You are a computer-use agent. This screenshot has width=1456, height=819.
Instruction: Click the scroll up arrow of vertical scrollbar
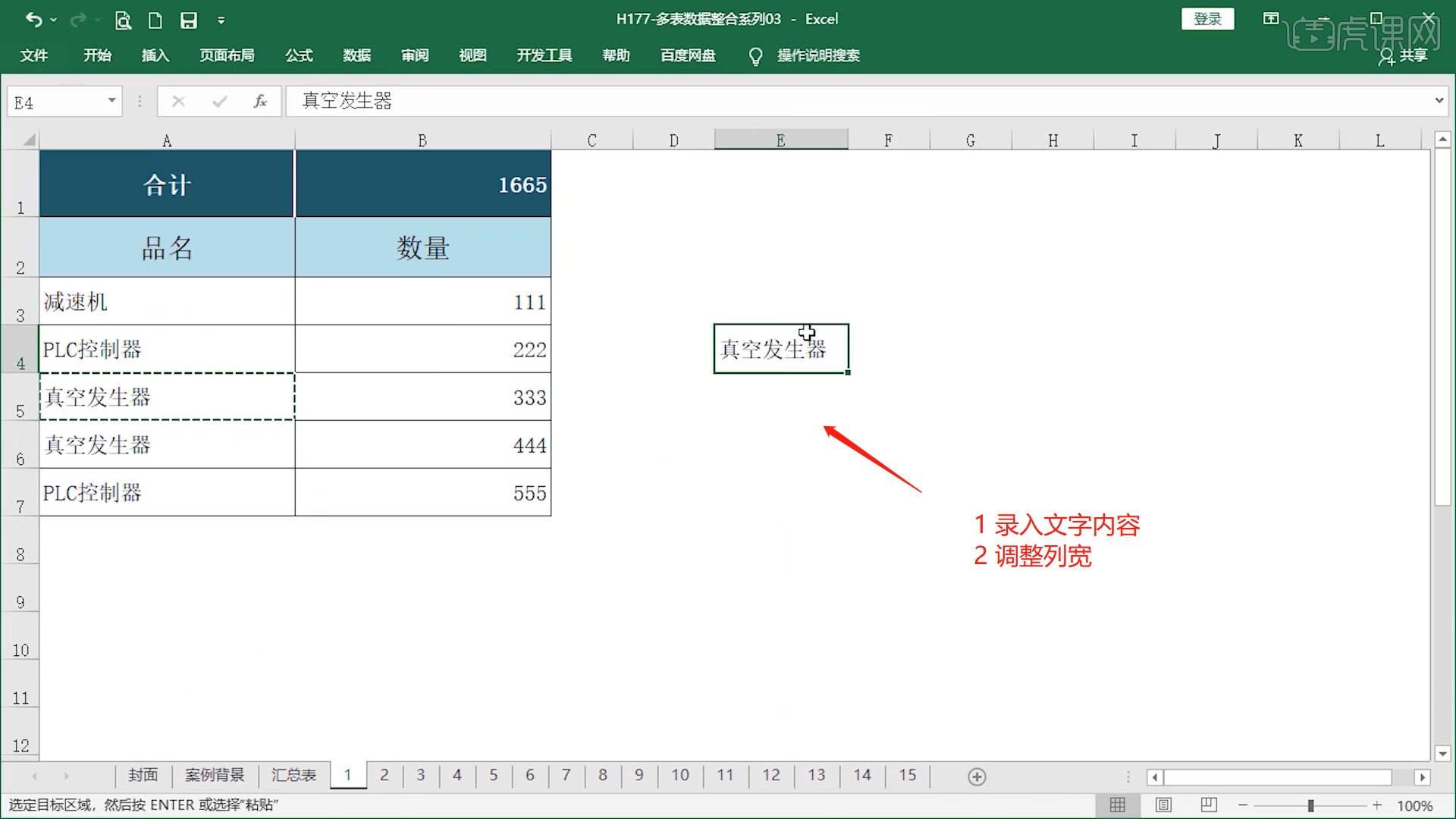click(1442, 140)
